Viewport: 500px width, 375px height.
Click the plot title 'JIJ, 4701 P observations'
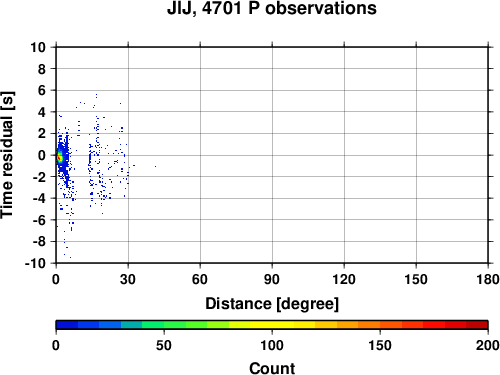pos(272,8)
